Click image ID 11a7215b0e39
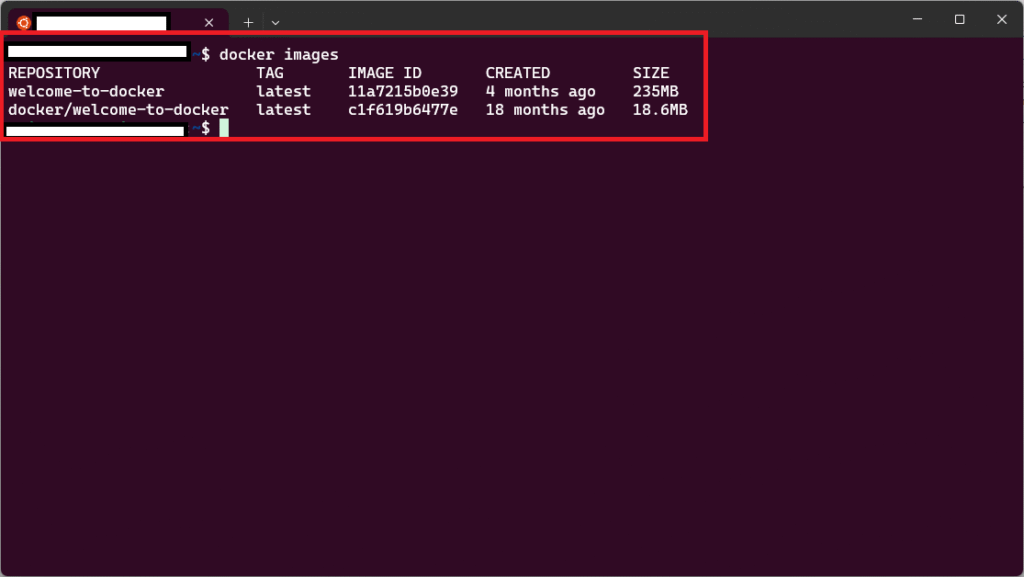Viewport: 1024px width, 577px height. [403, 91]
